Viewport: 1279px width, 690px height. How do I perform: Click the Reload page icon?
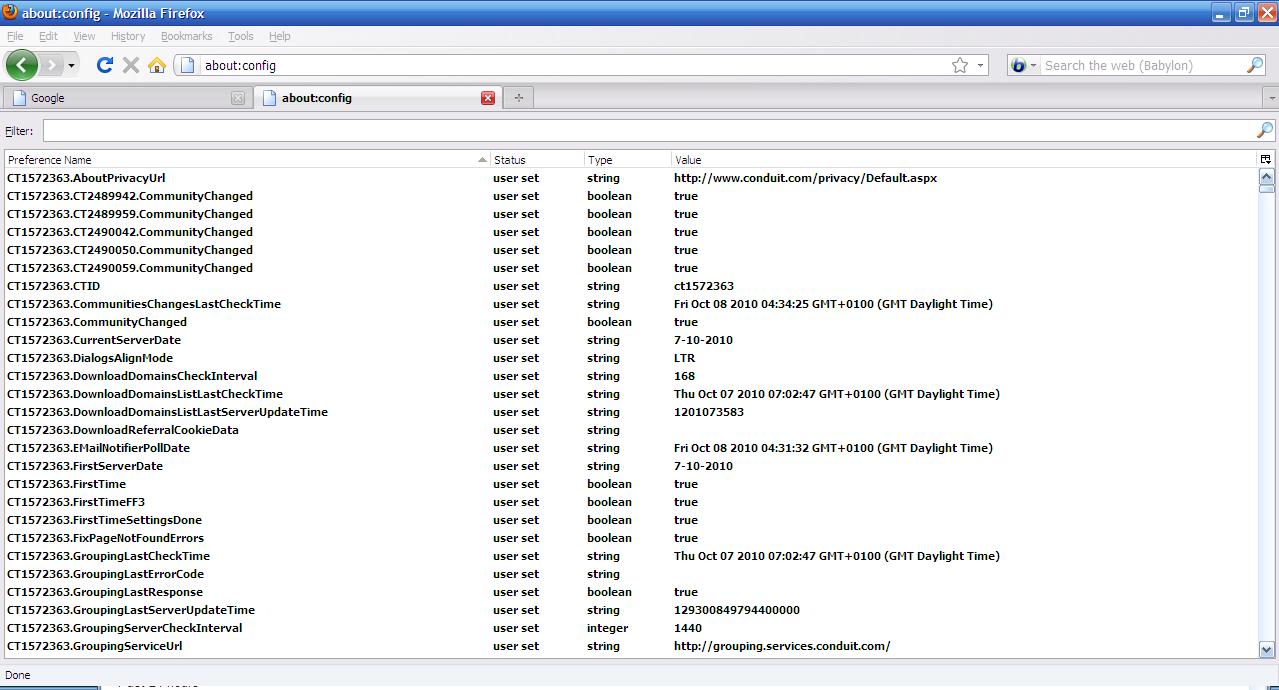pyautogui.click(x=104, y=65)
